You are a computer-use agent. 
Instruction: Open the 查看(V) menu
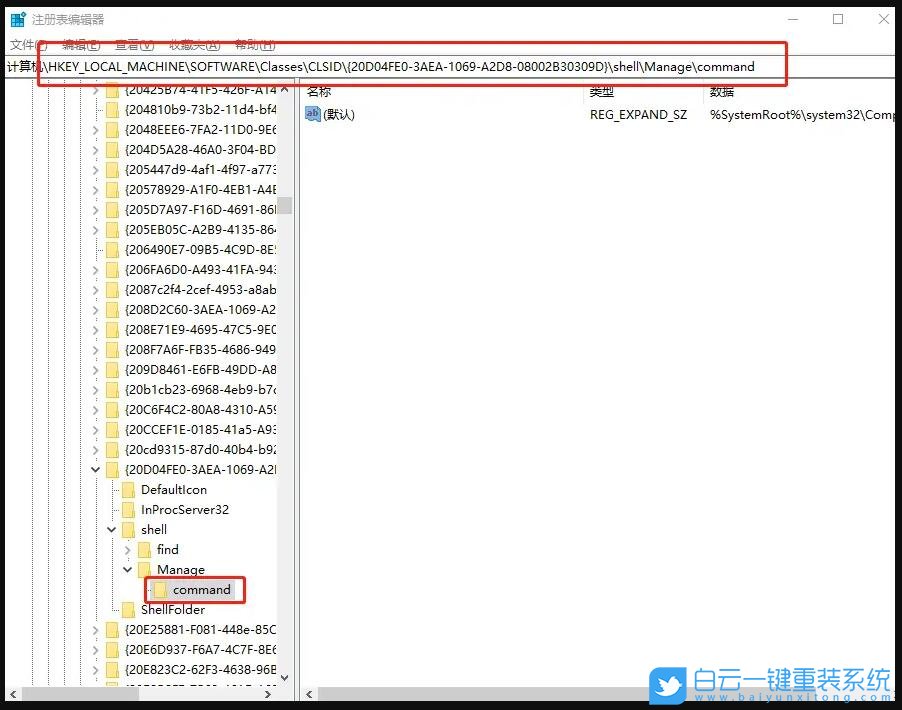[133, 44]
